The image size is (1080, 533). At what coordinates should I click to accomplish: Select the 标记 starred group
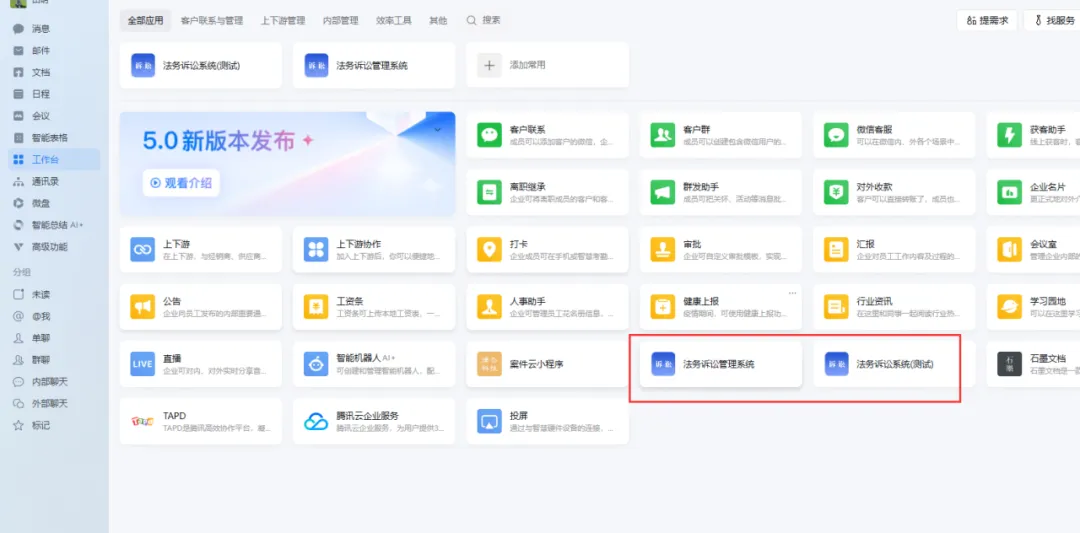[32, 426]
